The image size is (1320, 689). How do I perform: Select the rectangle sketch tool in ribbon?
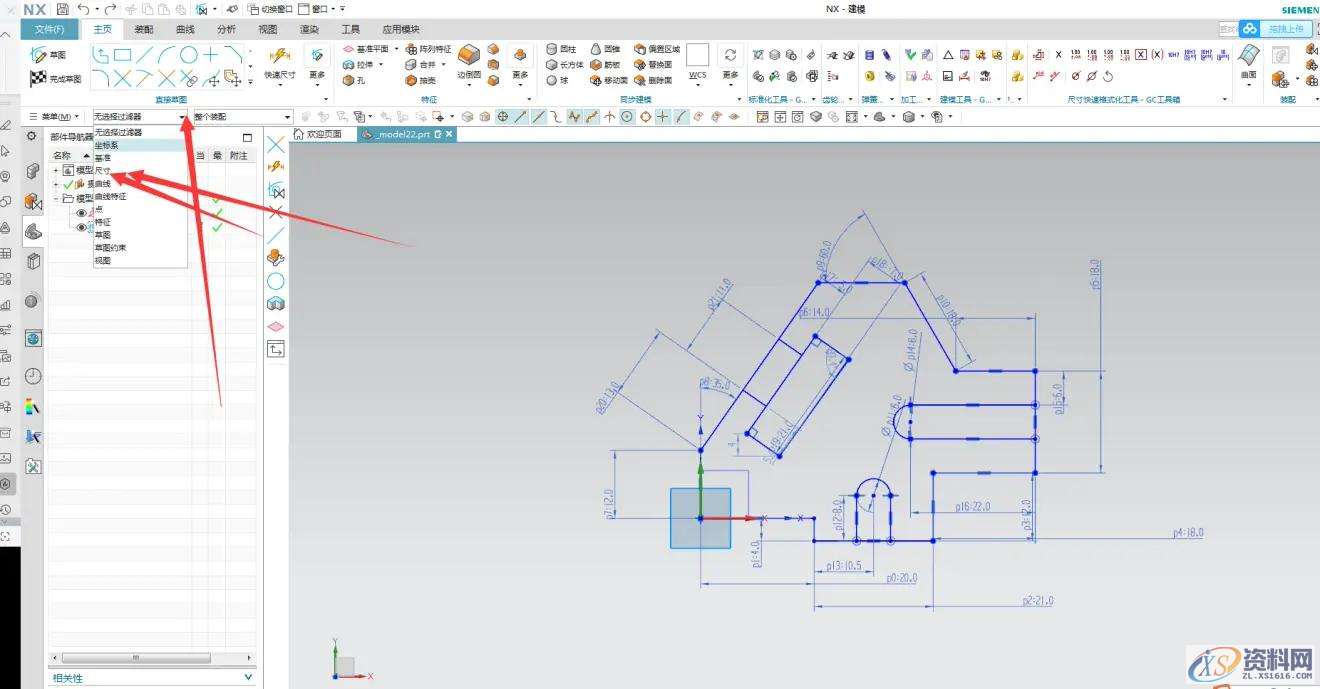point(122,55)
